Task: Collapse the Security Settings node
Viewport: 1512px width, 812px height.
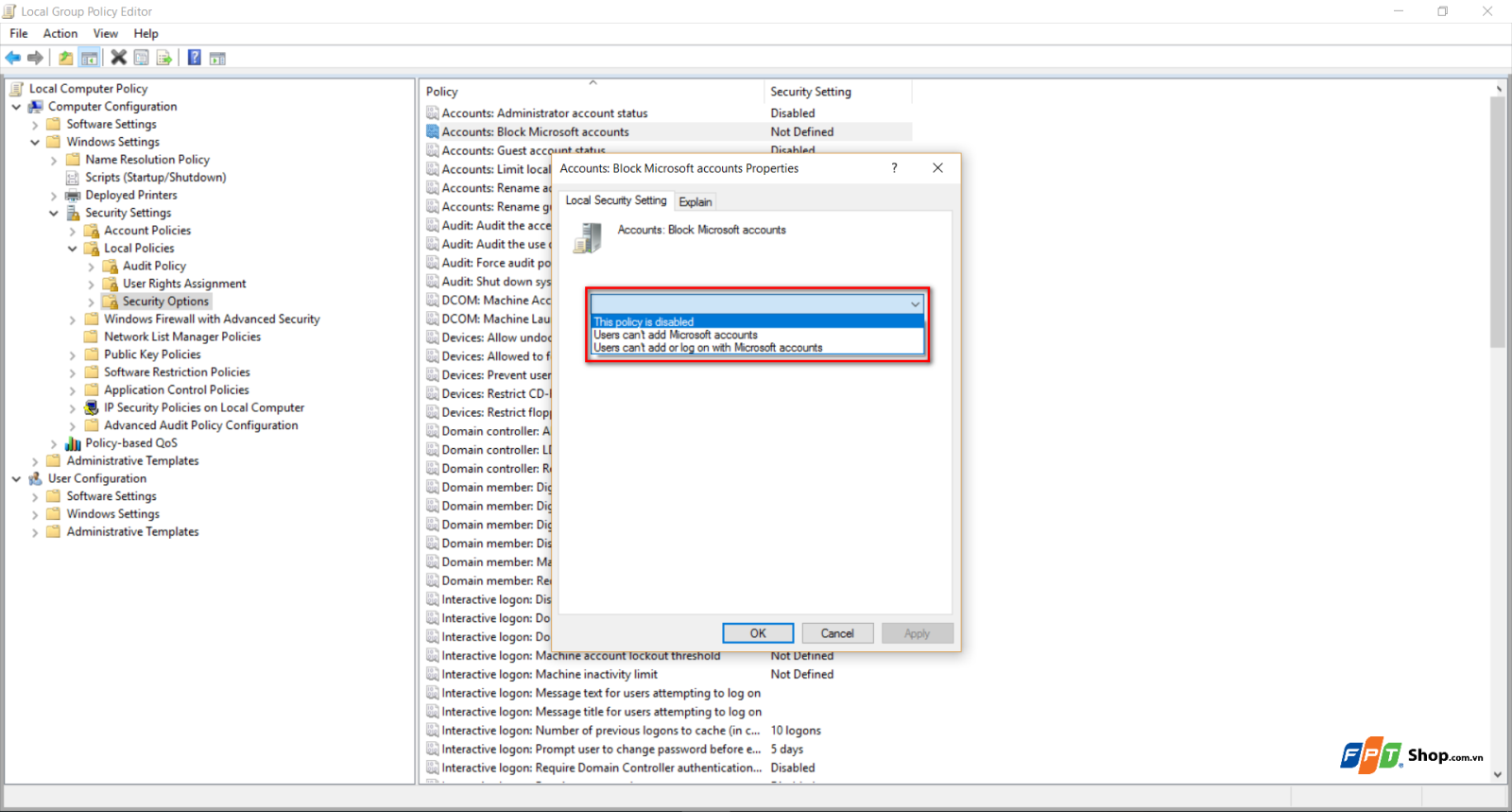Action: [54, 214]
